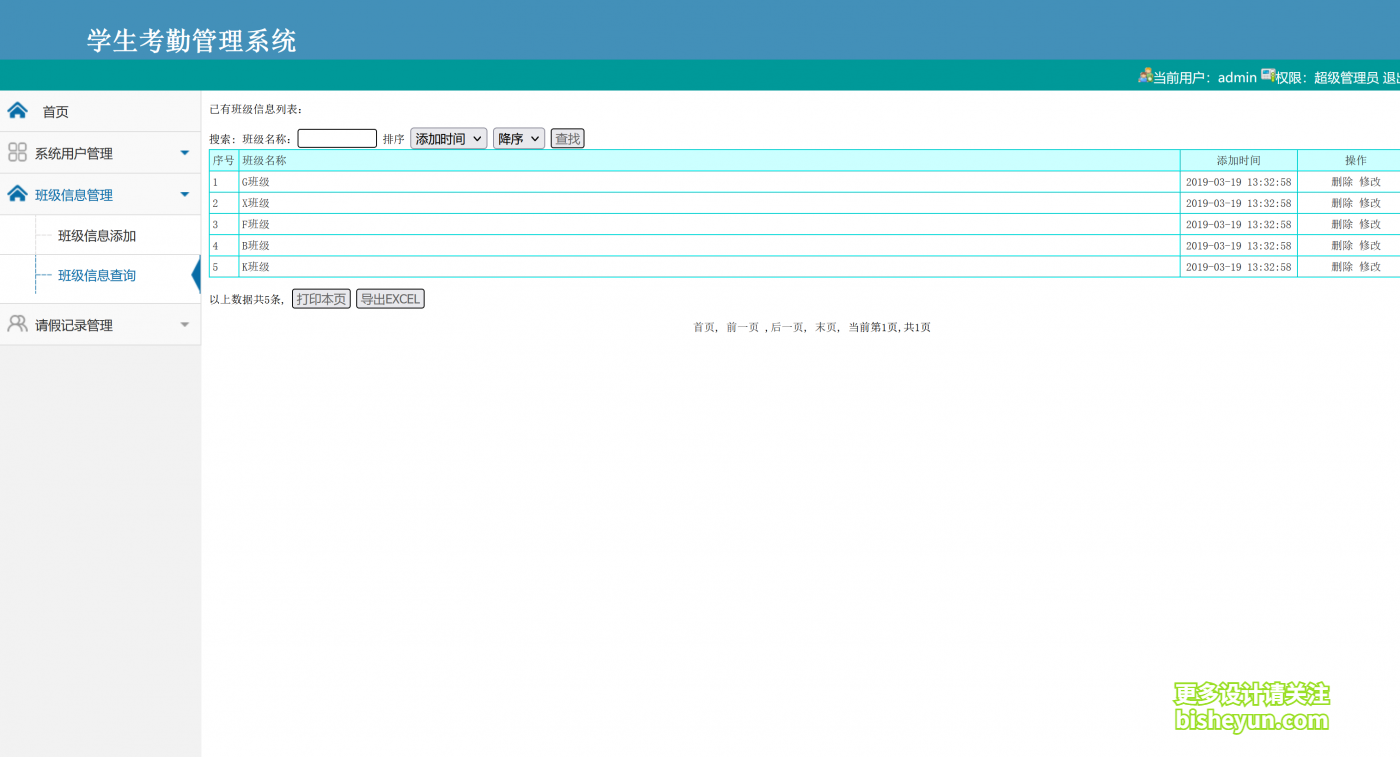This screenshot has width=1400, height=757.
Task: Click the people icon beside 请假记录管理
Action: [x=17, y=323]
